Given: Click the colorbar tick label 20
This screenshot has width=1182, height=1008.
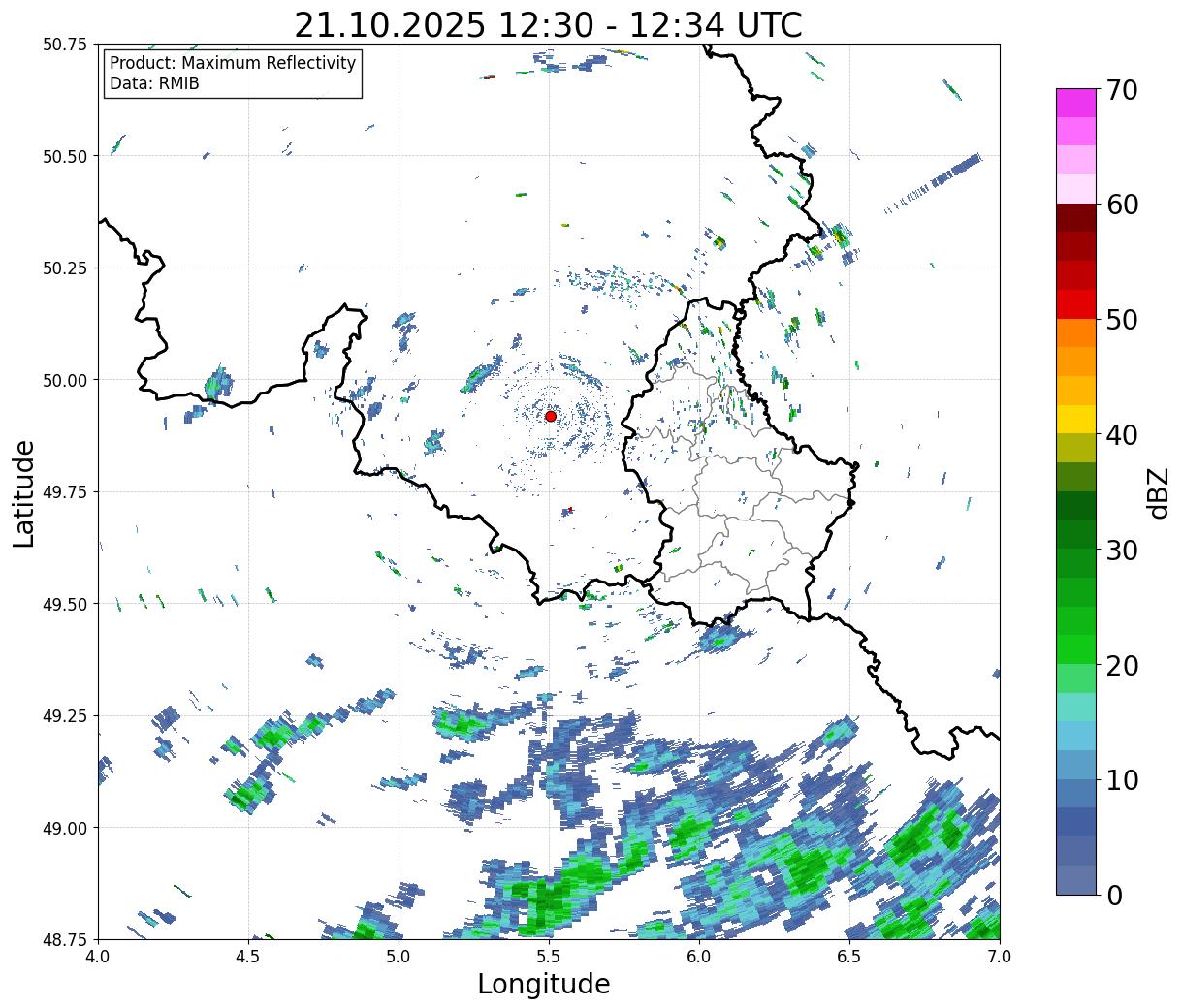Looking at the screenshot, I should [x=1121, y=665].
